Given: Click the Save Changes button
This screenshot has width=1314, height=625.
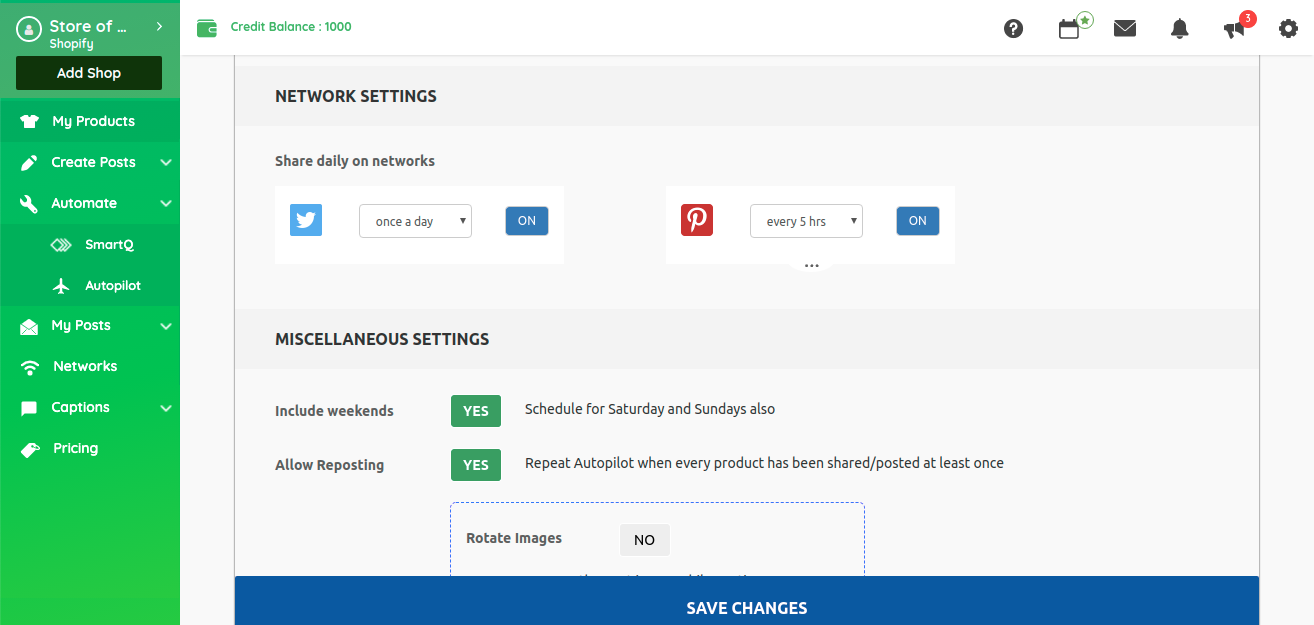Looking at the screenshot, I should pos(746,608).
